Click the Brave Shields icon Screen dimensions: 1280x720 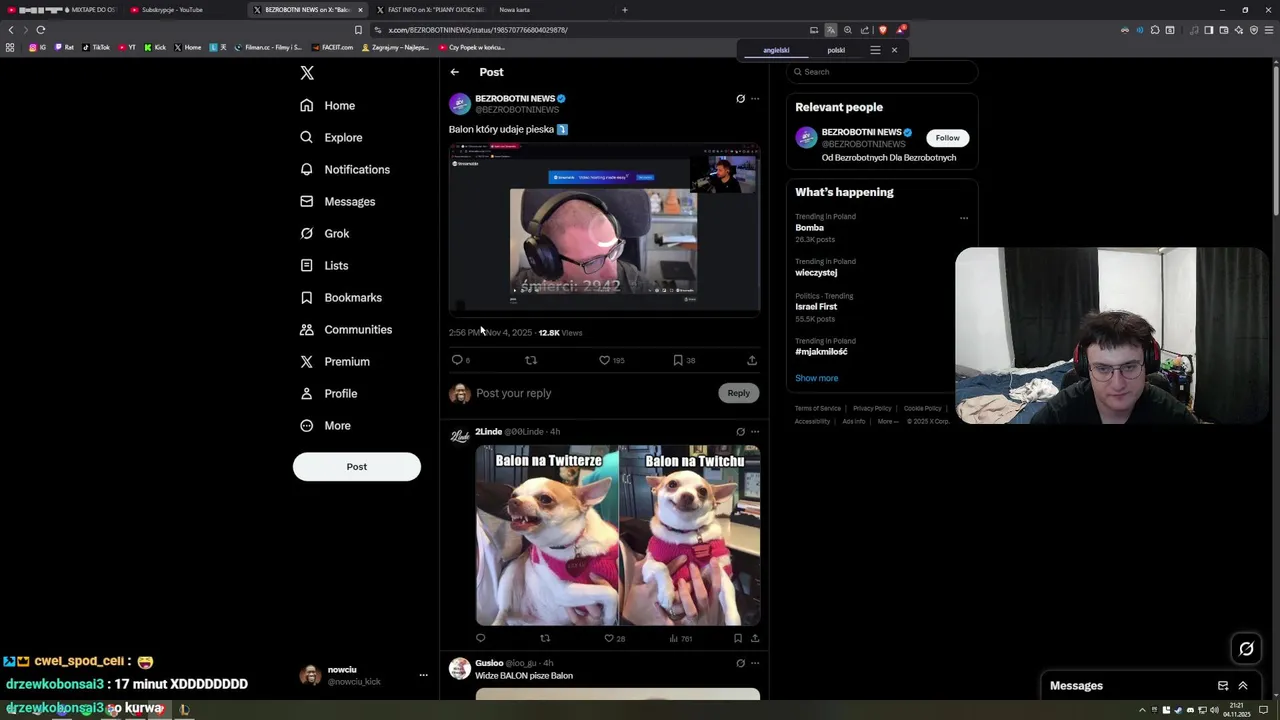click(x=882, y=30)
